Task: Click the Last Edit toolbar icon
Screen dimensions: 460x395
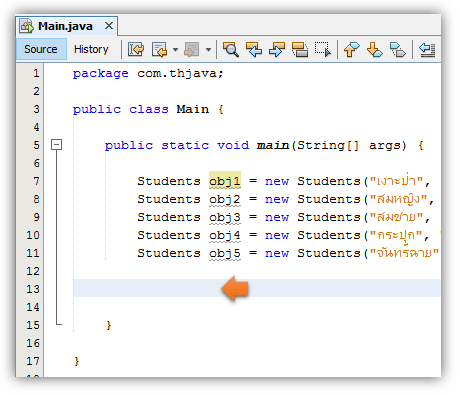Action: (136, 50)
